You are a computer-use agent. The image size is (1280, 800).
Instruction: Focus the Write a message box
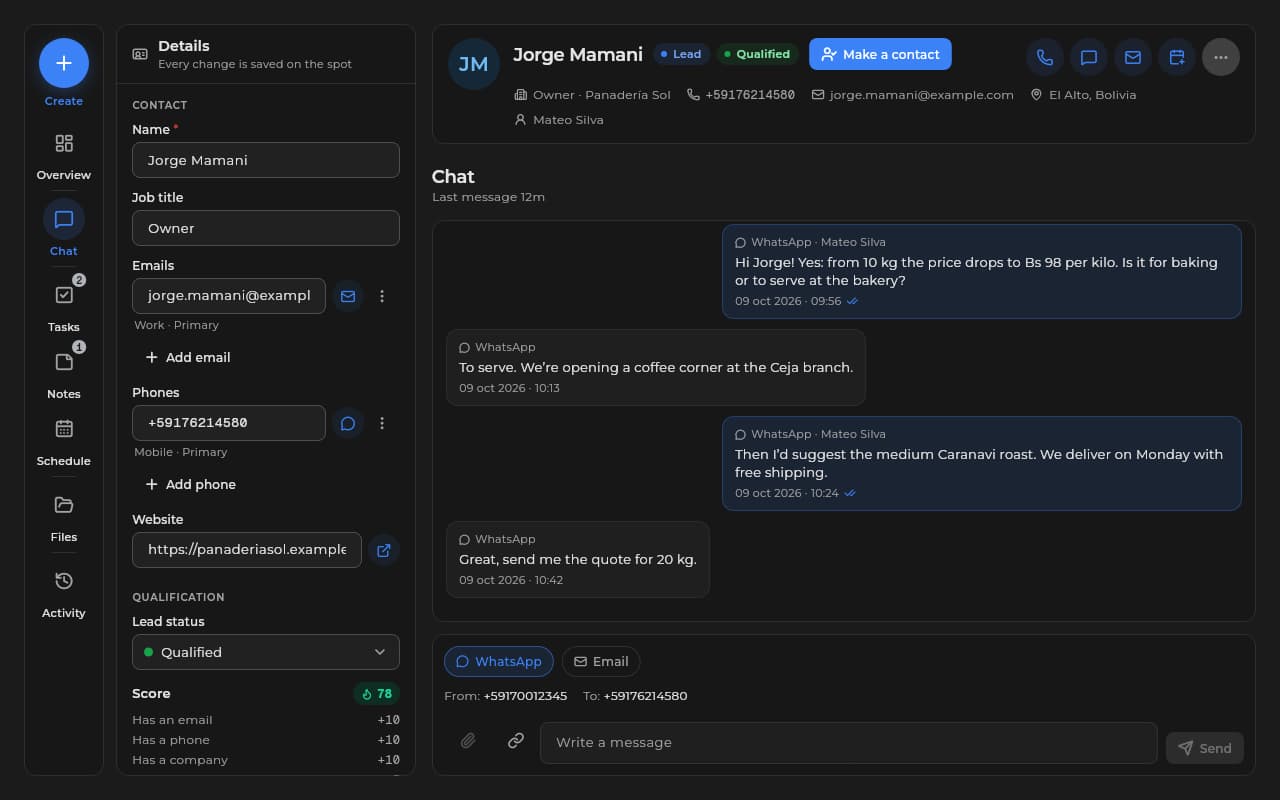[848, 743]
